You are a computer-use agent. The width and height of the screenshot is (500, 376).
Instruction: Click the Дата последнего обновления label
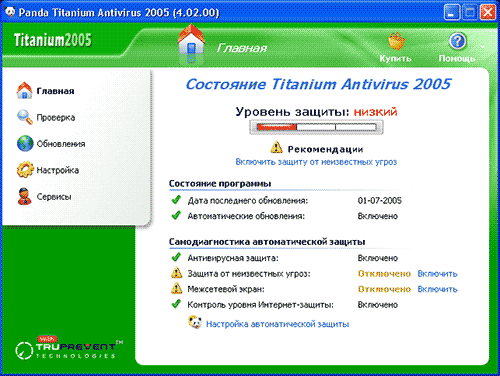pyautogui.click(x=248, y=201)
